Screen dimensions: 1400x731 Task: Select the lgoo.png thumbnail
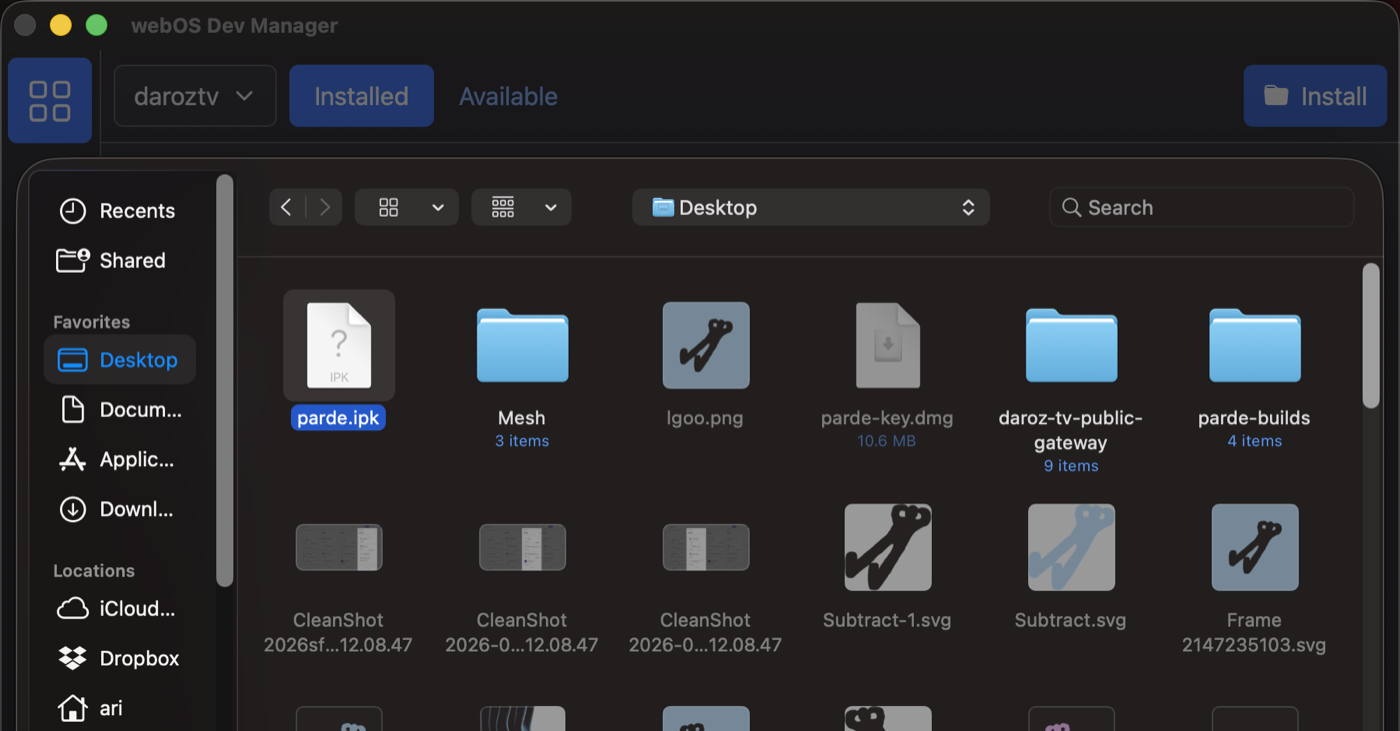click(x=705, y=345)
